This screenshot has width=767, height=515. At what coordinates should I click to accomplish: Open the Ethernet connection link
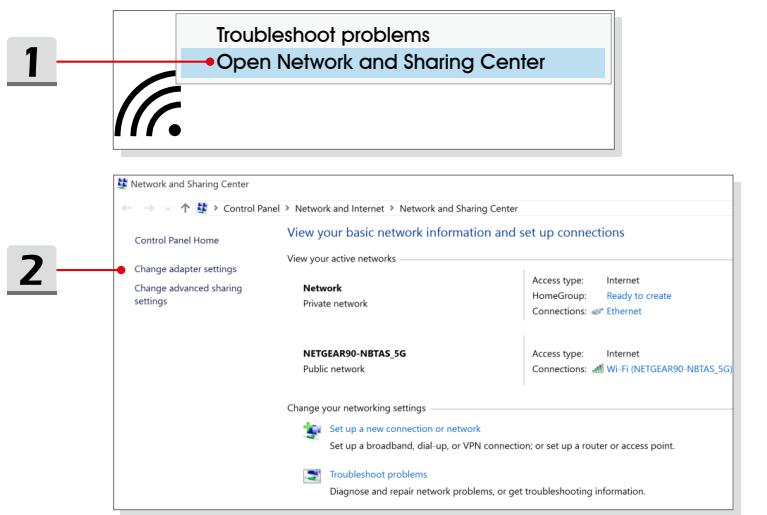click(624, 311)
